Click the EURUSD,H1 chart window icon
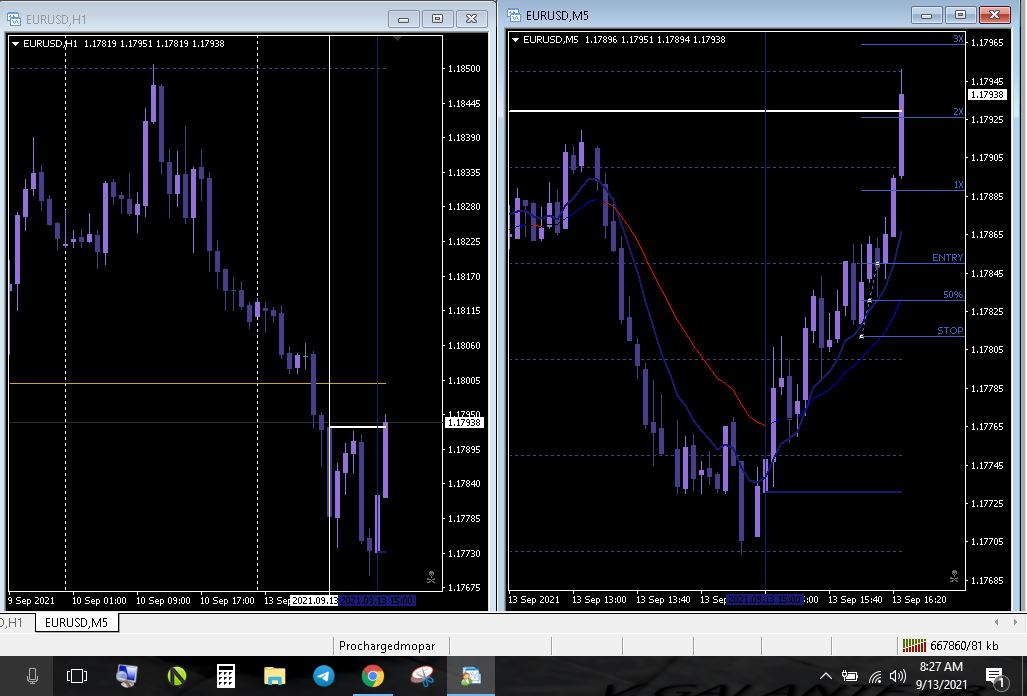The height and width of the screenshot is (696, 1027). (x=15, y=18)
